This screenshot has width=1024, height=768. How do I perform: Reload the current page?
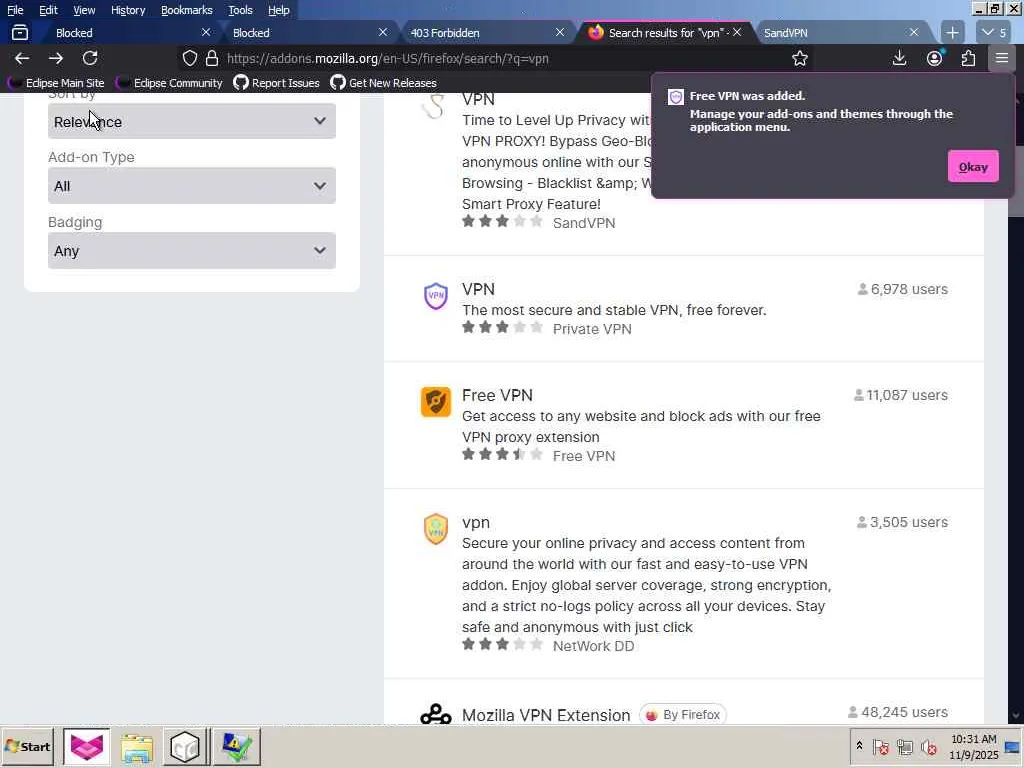90,58
